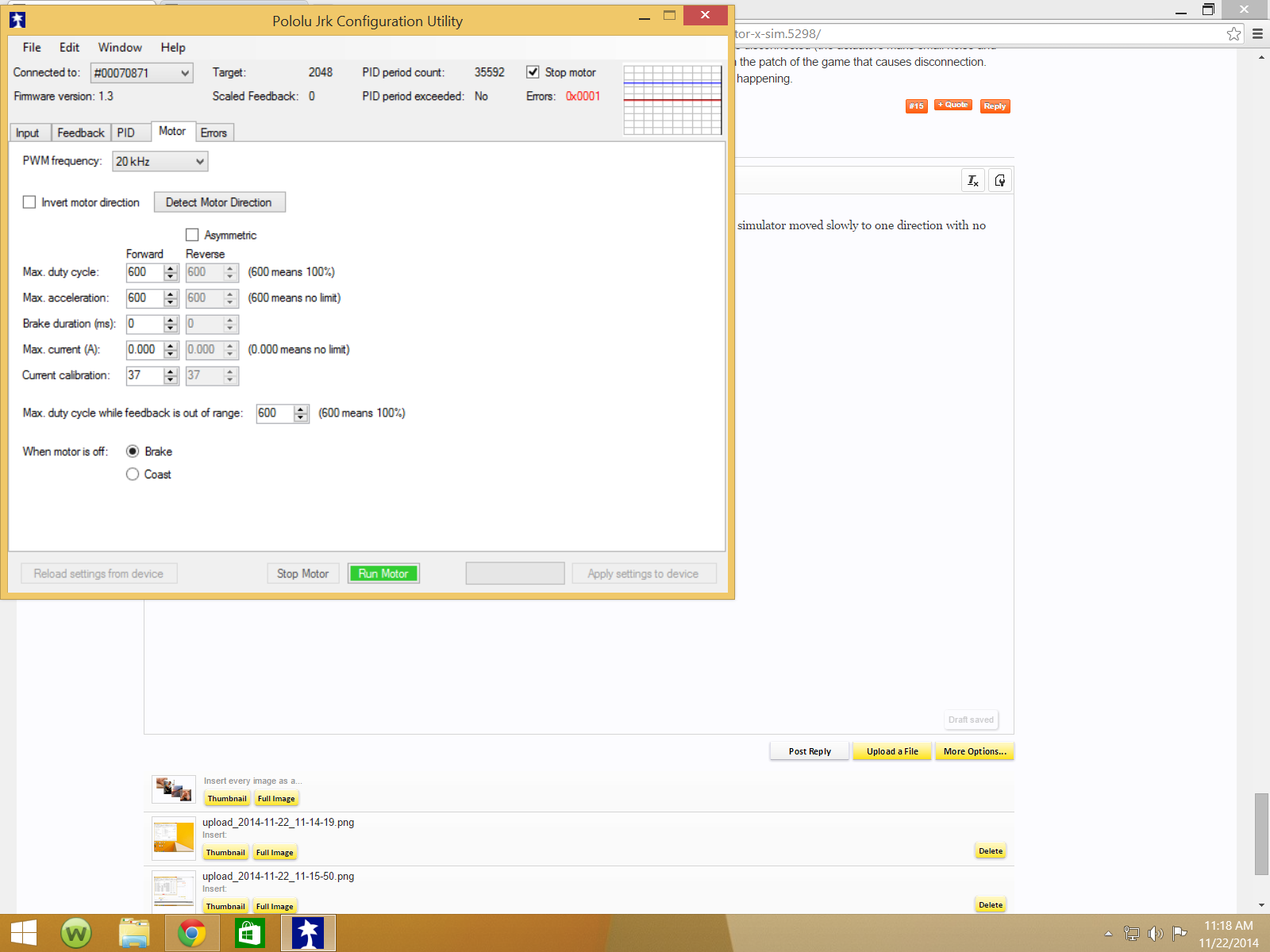
Task: Click the Reply button on post #15
Action: [x=995, y=106]
